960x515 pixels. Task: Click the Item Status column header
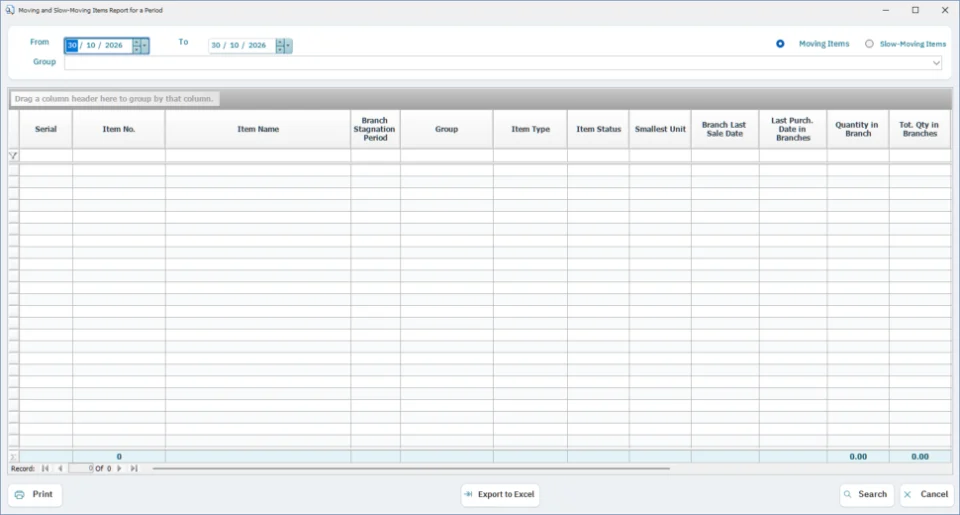[x=598, y=129]
